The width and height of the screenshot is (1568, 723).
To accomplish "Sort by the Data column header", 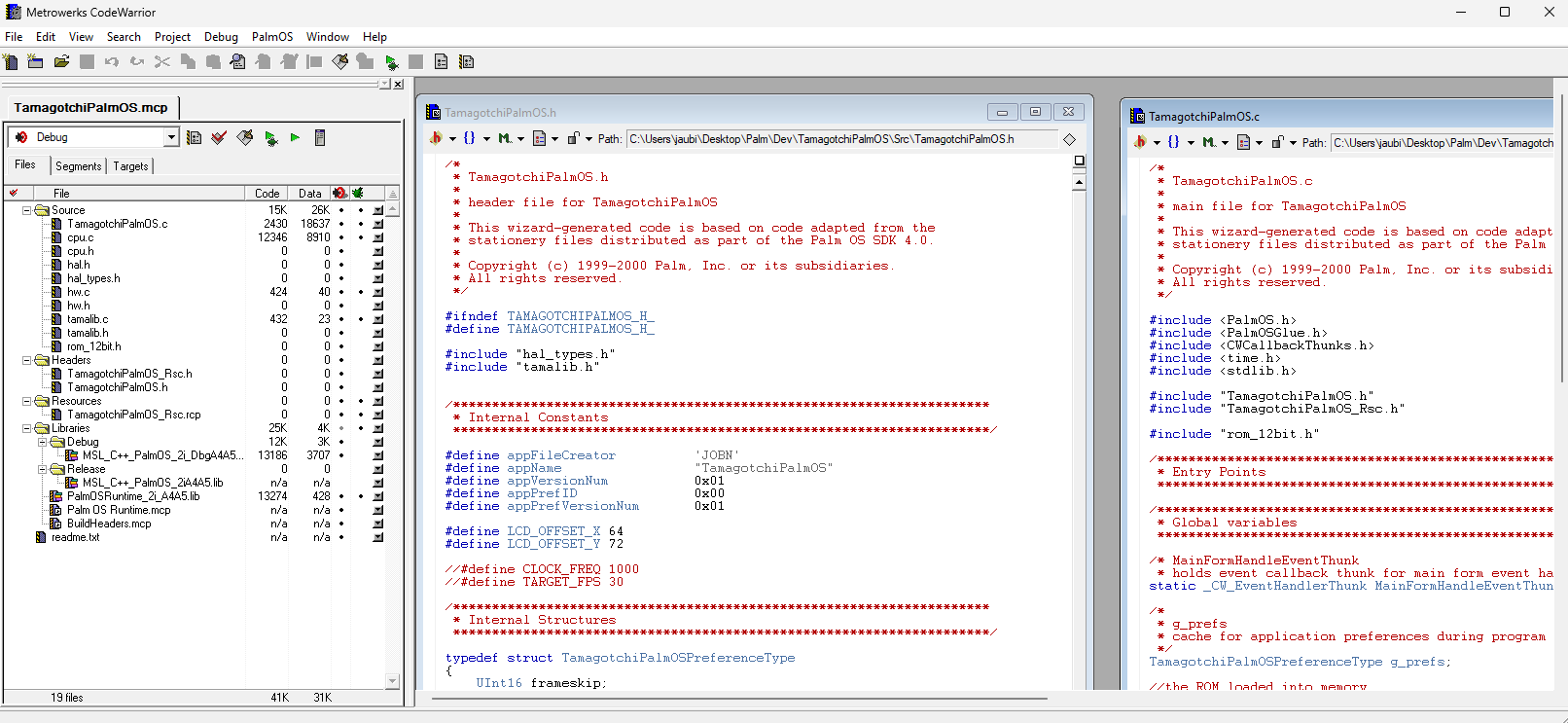I will tap(309, 194).
